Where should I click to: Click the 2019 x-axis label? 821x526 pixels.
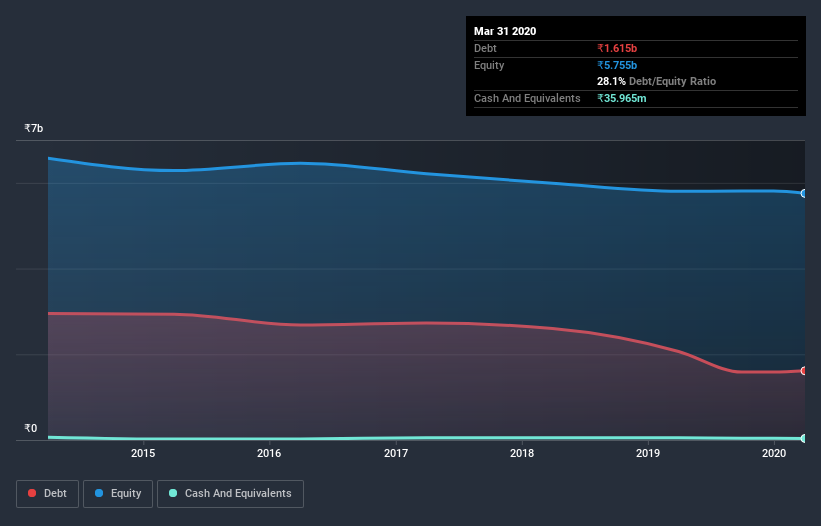click(648, 453)
